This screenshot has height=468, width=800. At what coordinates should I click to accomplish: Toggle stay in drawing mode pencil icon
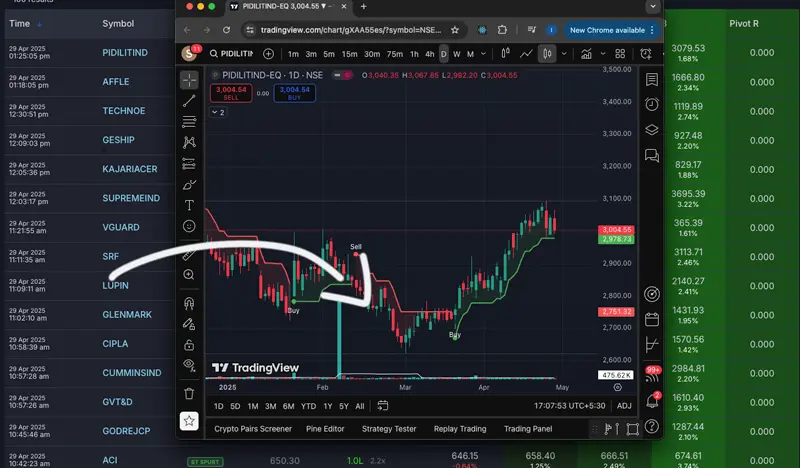(189, 325)
